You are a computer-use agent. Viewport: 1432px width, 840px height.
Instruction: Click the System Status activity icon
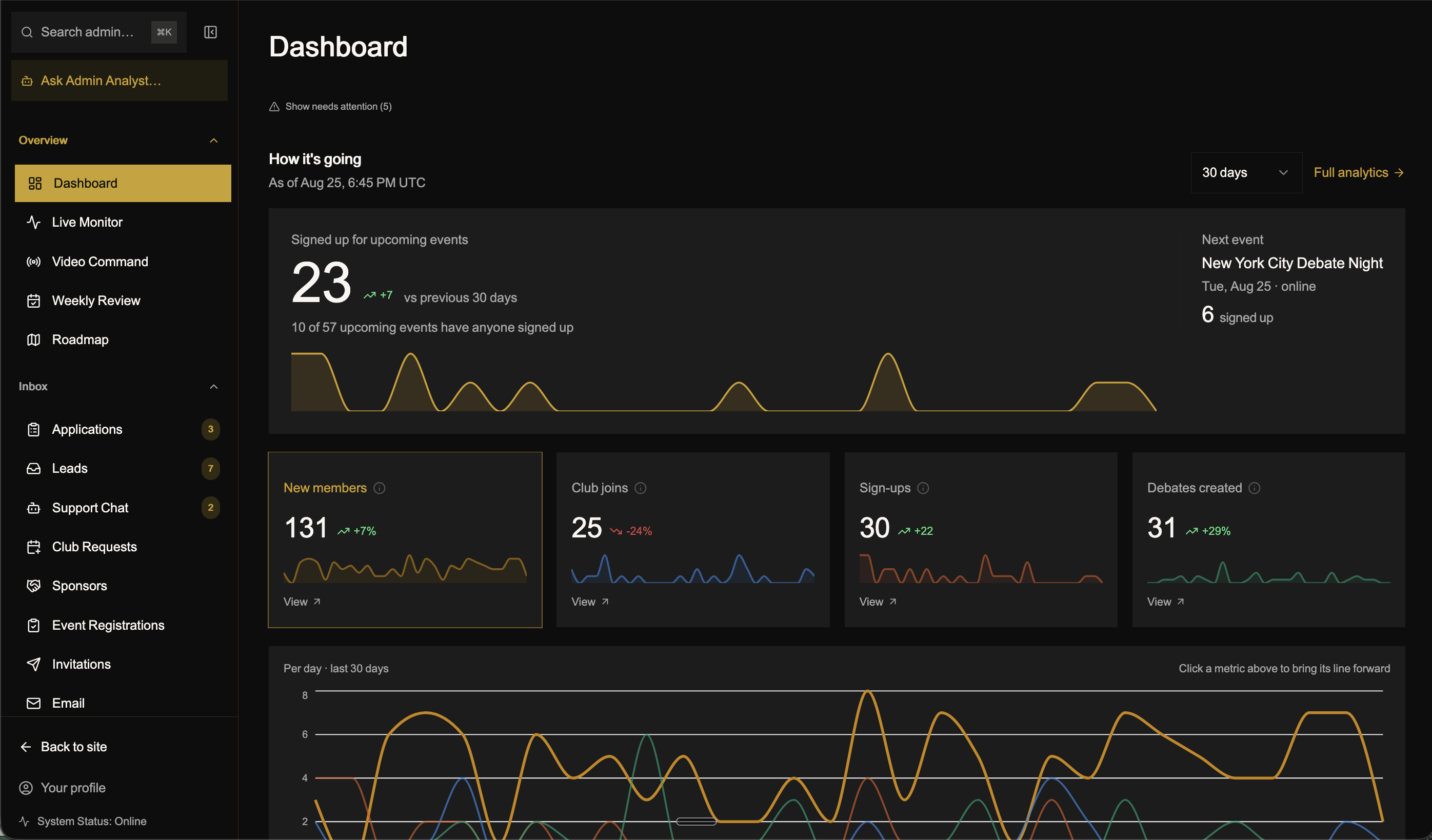(24, 821)
